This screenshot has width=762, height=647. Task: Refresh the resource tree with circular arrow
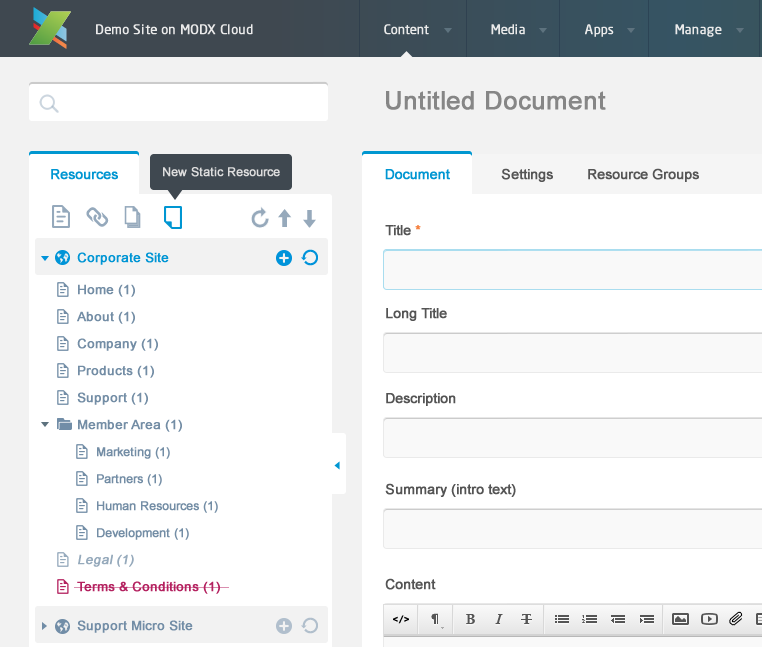(x=259, y=218)
